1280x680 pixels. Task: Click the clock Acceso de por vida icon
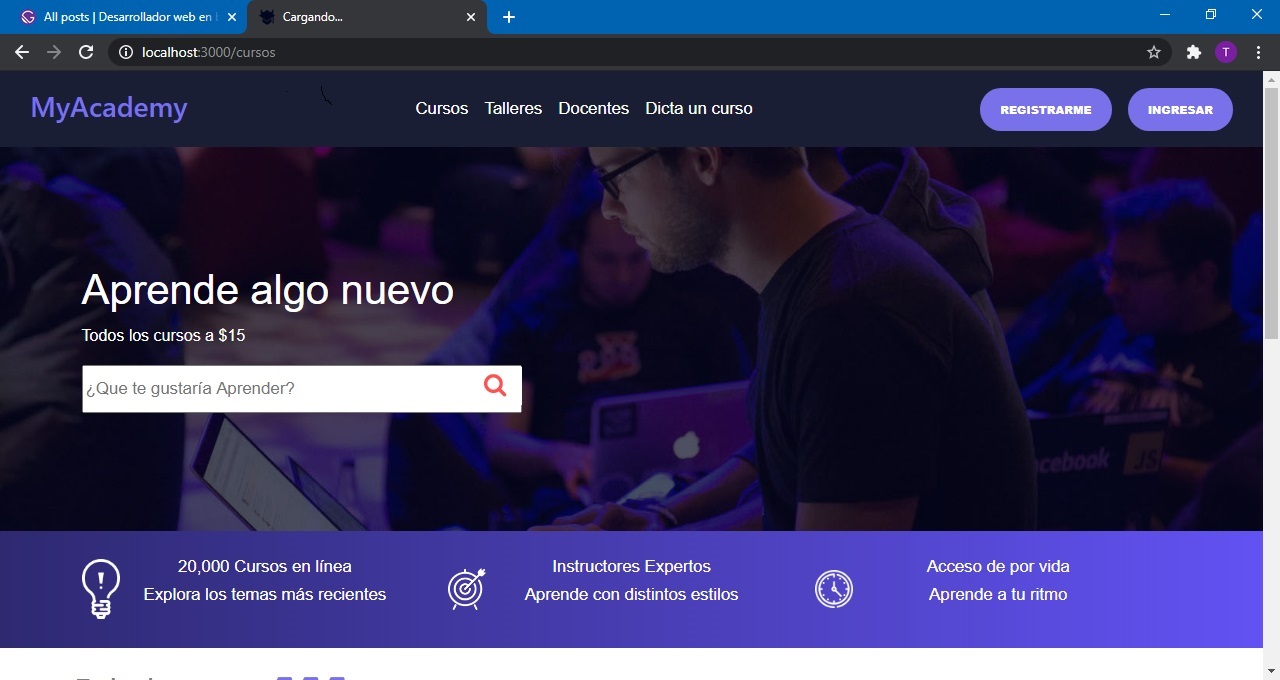click(834, 588)
